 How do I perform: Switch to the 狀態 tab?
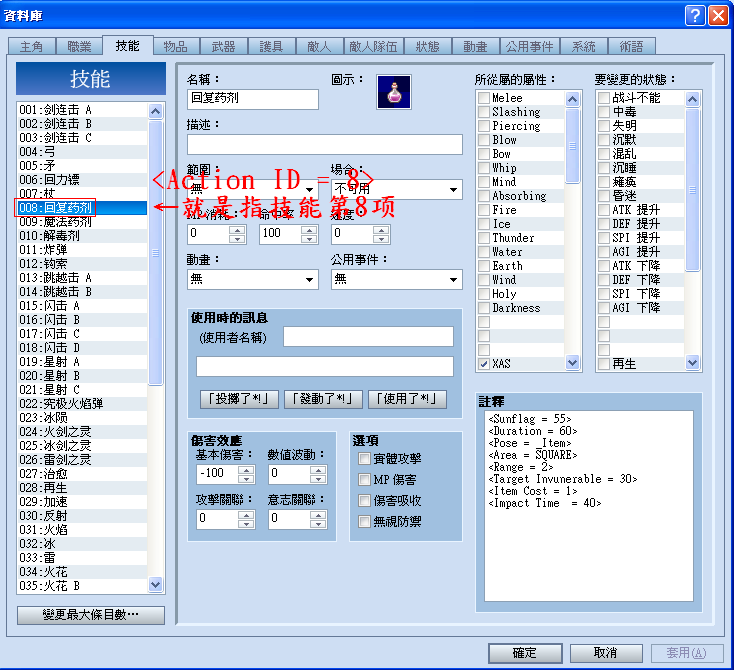[427, 47]
